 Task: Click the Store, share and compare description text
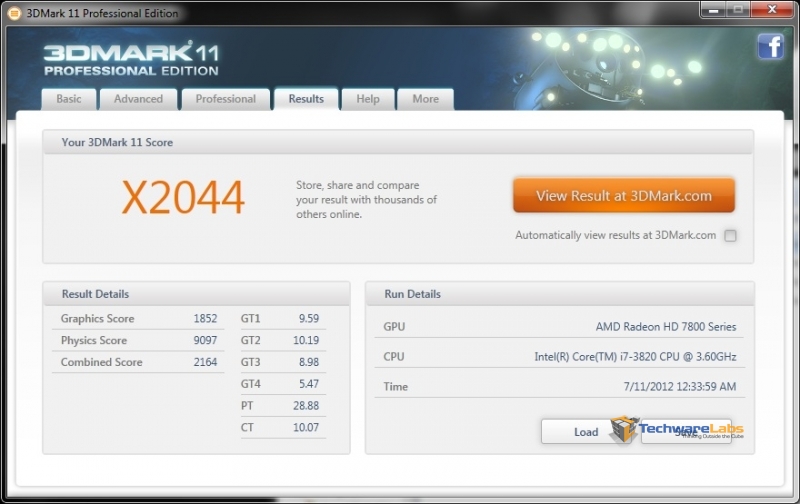click(x=366, y=199)
